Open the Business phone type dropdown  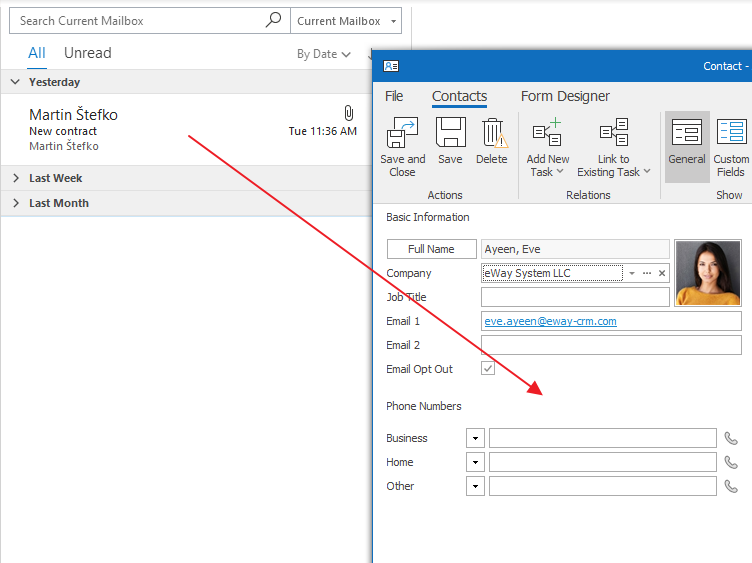pos(475,438)
